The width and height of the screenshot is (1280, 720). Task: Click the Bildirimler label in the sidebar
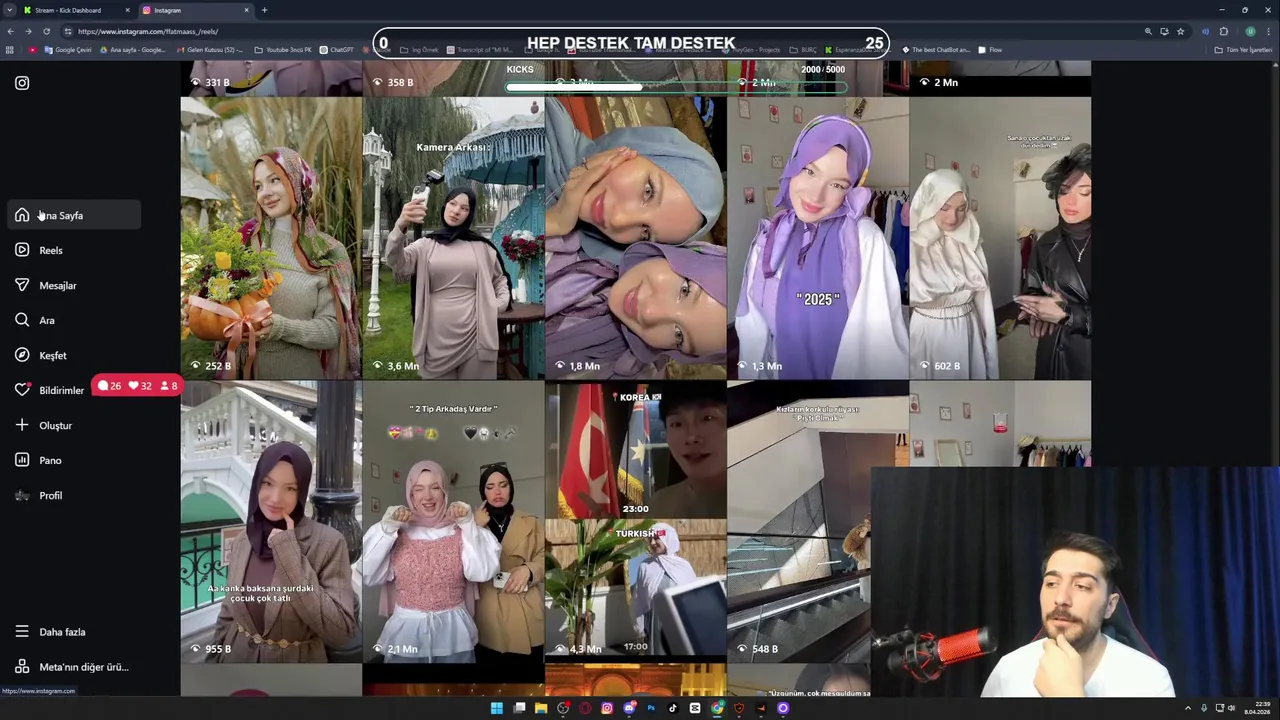61,391
